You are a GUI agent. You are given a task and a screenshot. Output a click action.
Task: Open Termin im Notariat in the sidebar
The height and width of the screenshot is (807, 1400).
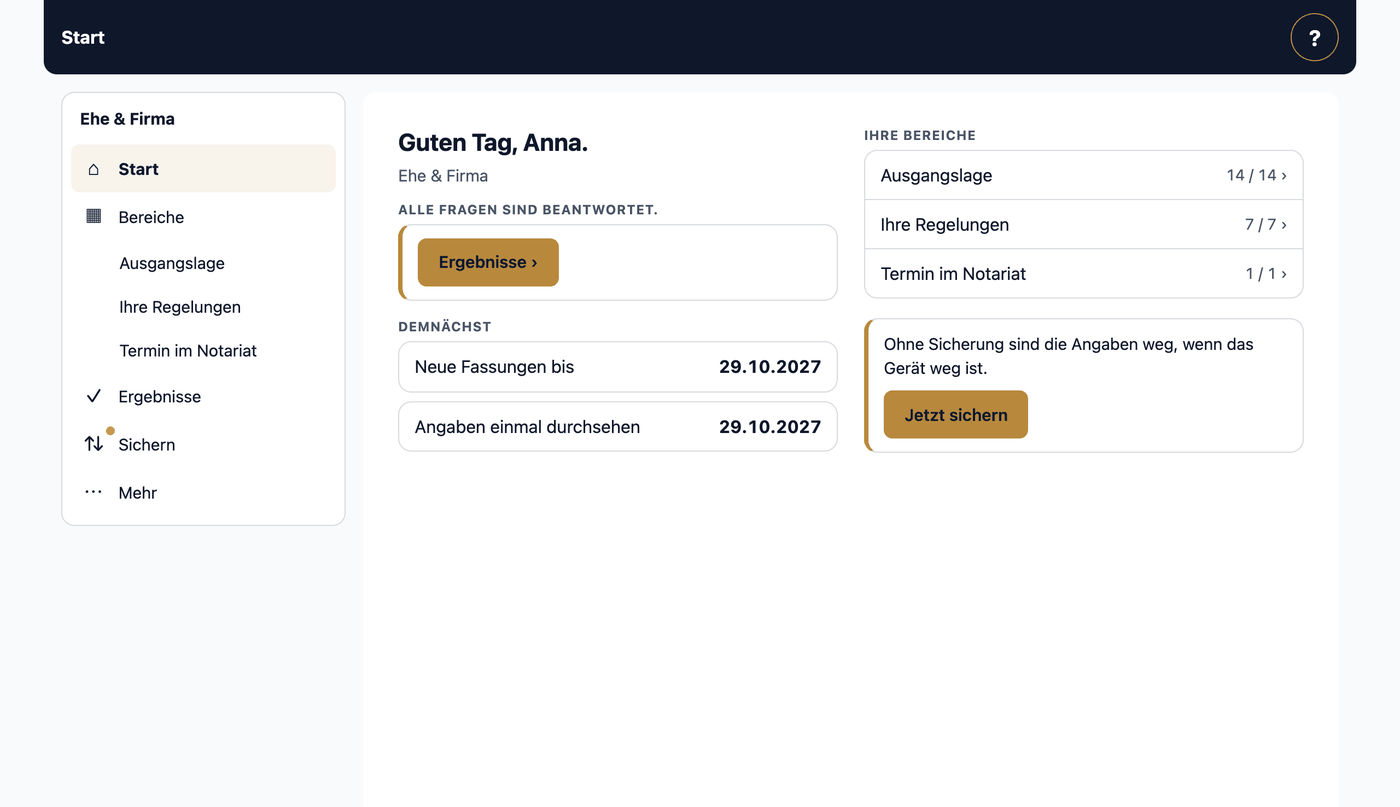[203, 351]
